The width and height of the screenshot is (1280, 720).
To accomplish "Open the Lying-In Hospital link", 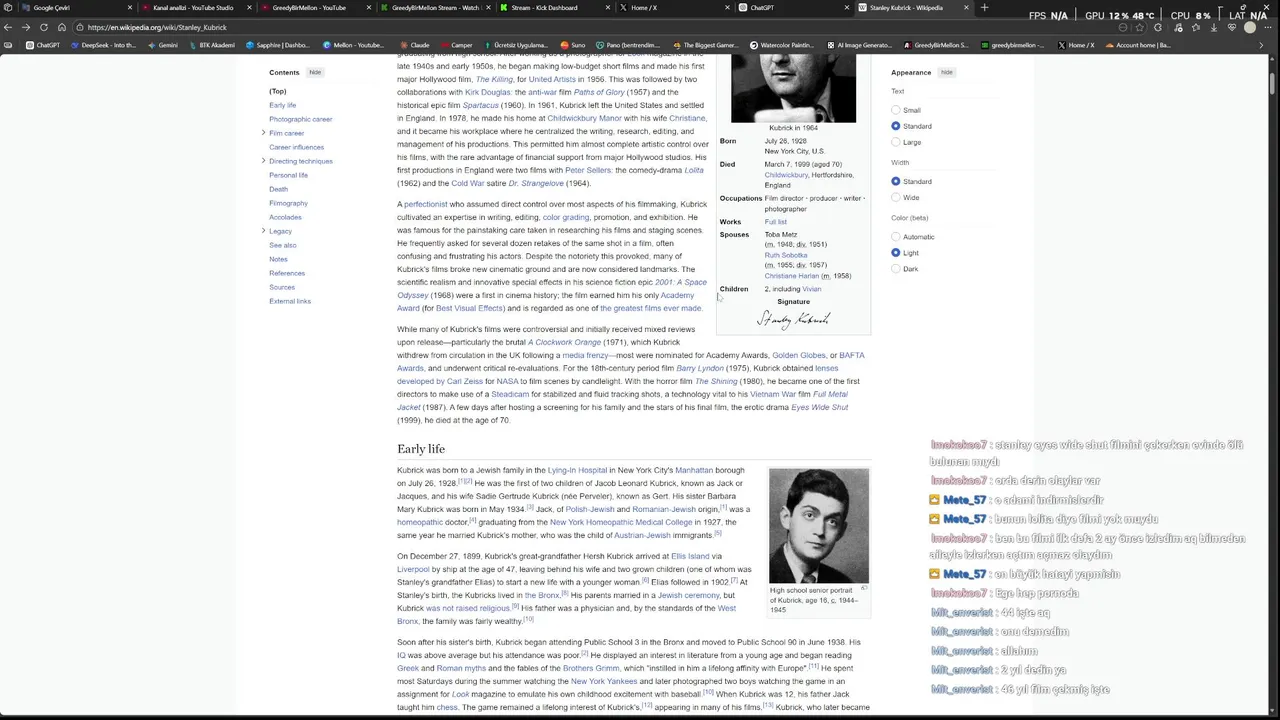I will (577, 470).
